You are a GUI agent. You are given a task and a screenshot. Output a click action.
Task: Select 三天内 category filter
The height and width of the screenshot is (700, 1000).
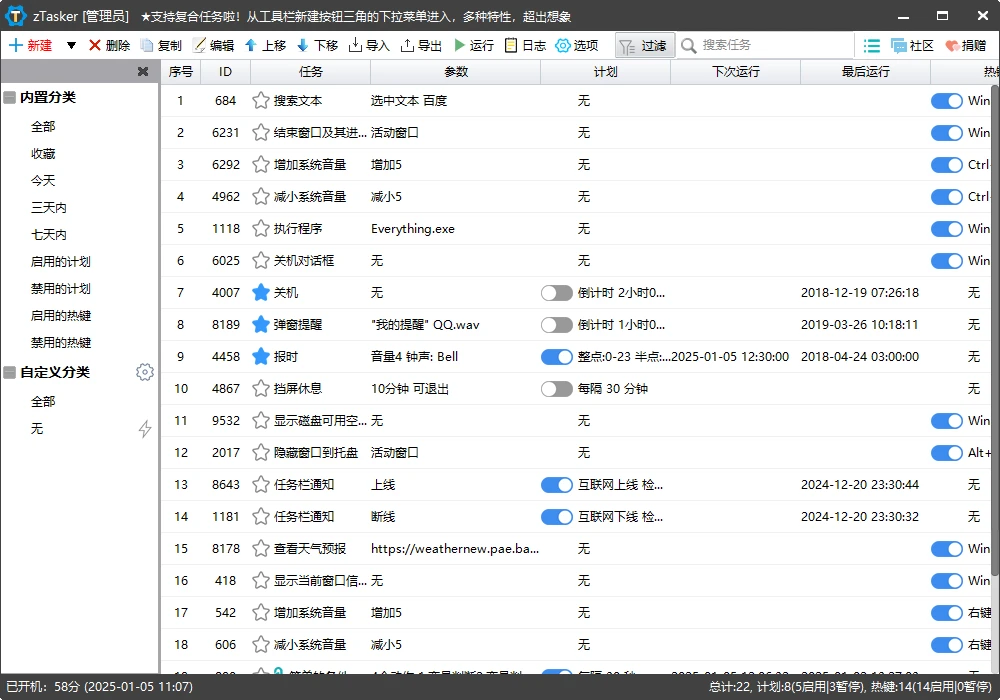[48, 208]
